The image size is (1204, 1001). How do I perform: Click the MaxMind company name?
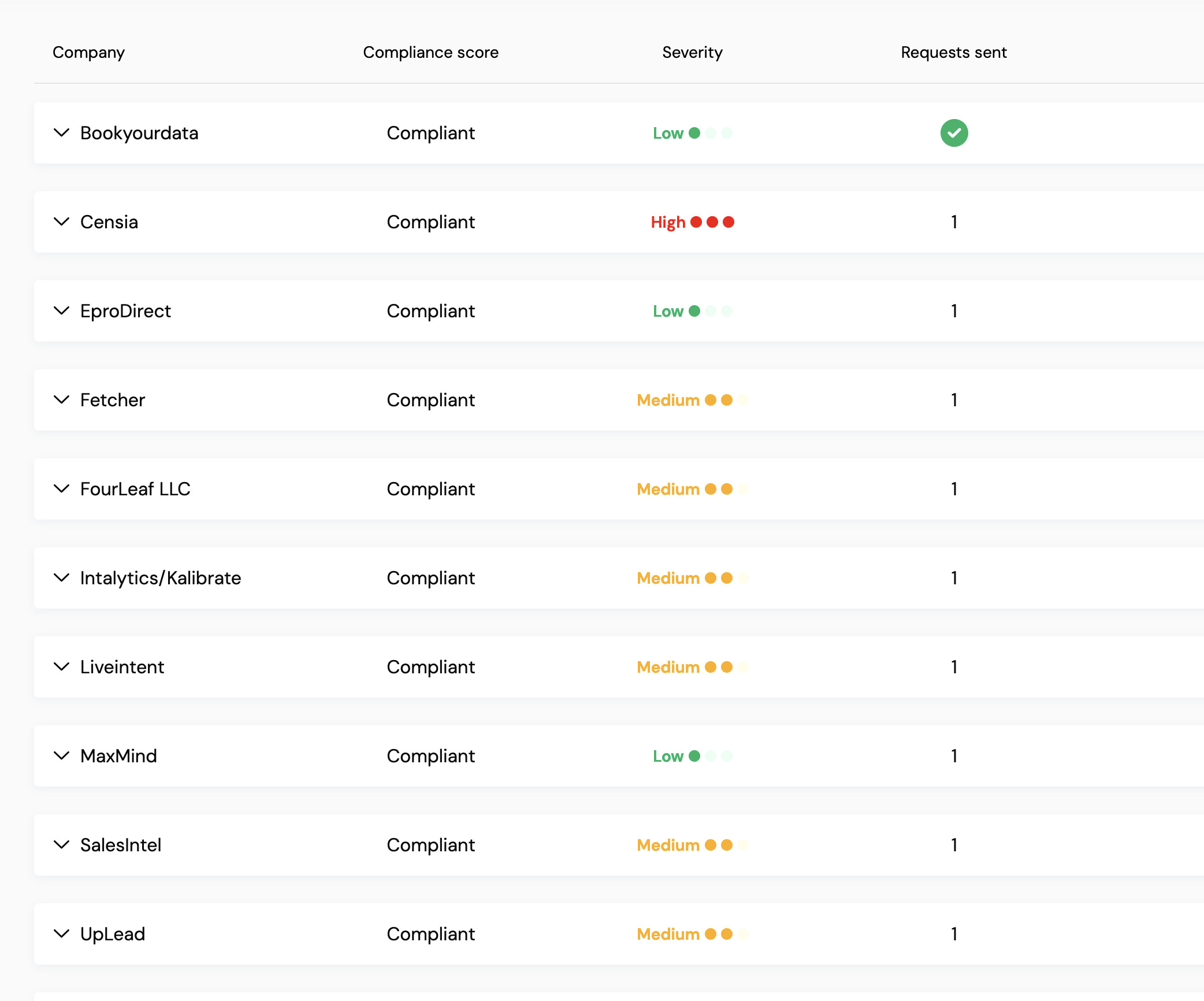[x=118, y=756]
